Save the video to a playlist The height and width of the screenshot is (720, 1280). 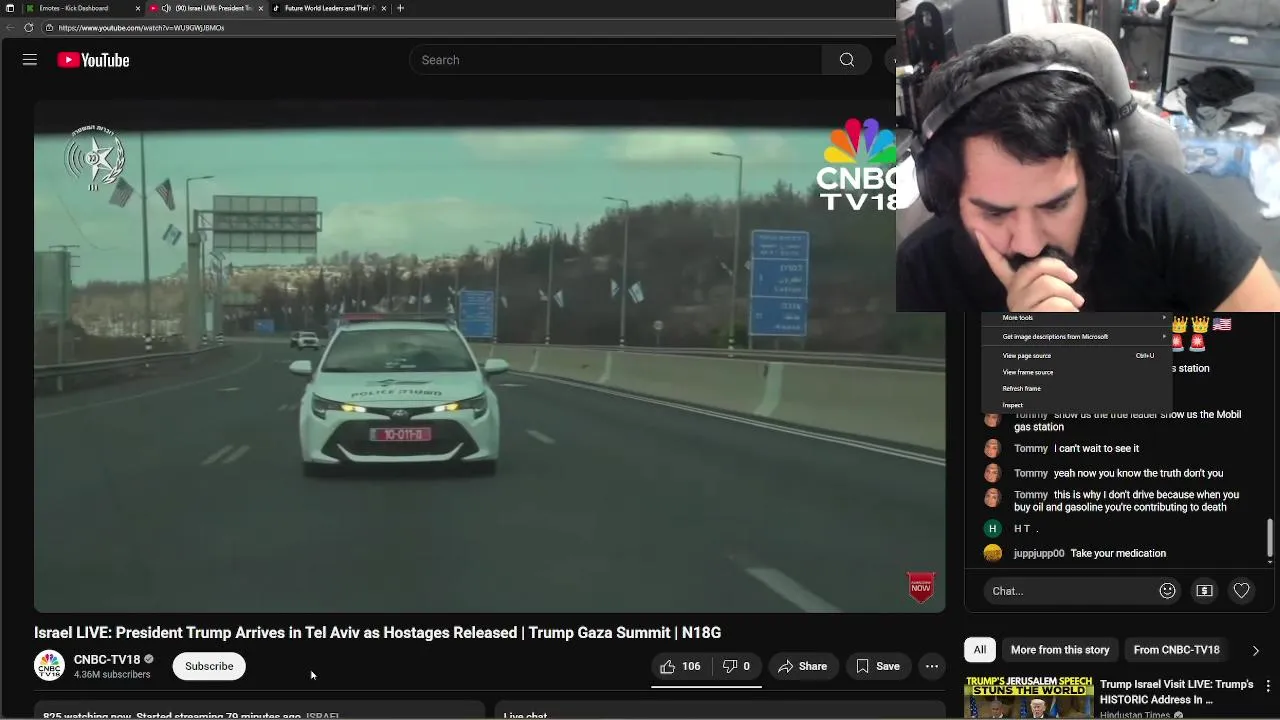(877, 666)
